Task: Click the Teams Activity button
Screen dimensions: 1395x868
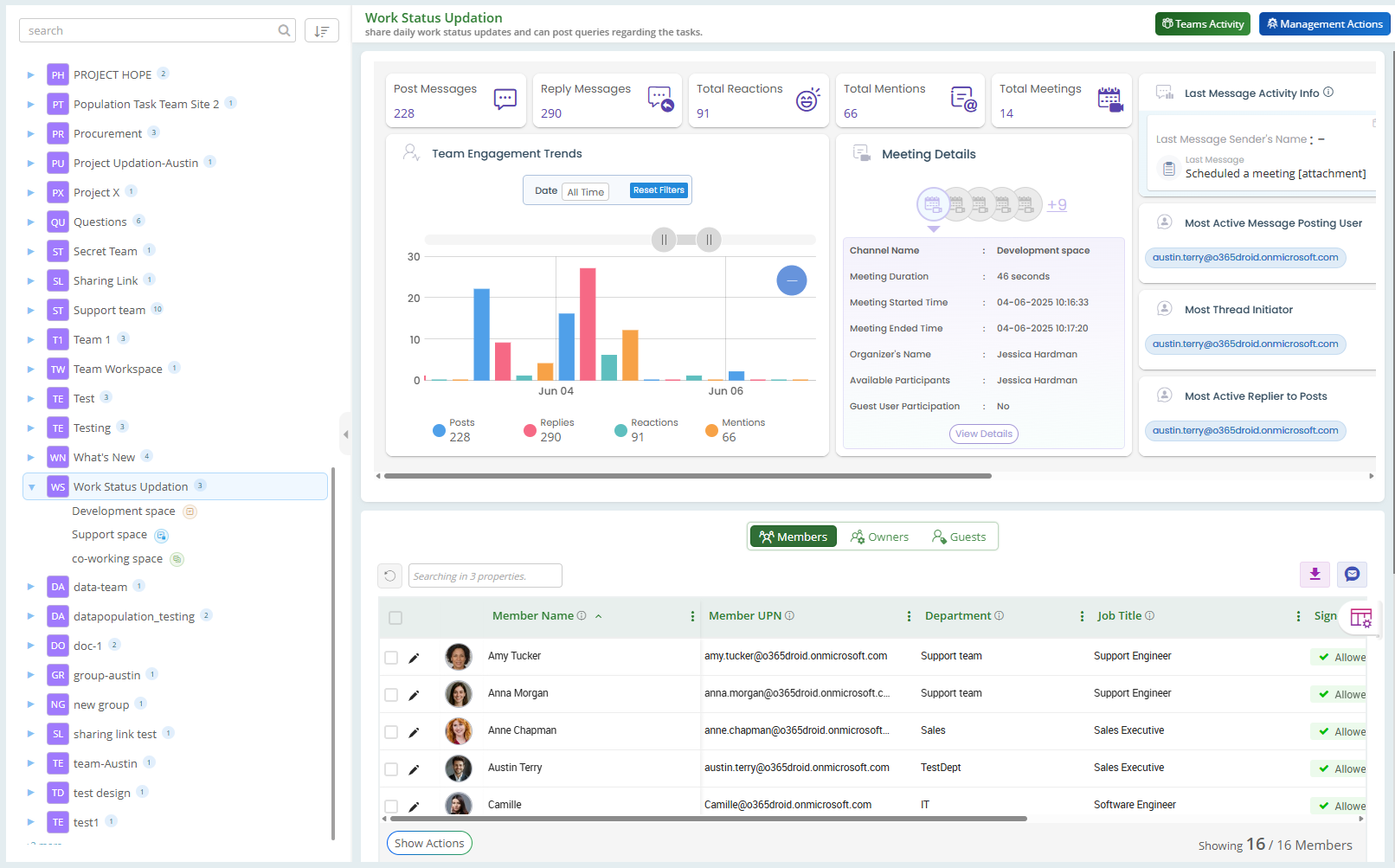Action: 1202,24
